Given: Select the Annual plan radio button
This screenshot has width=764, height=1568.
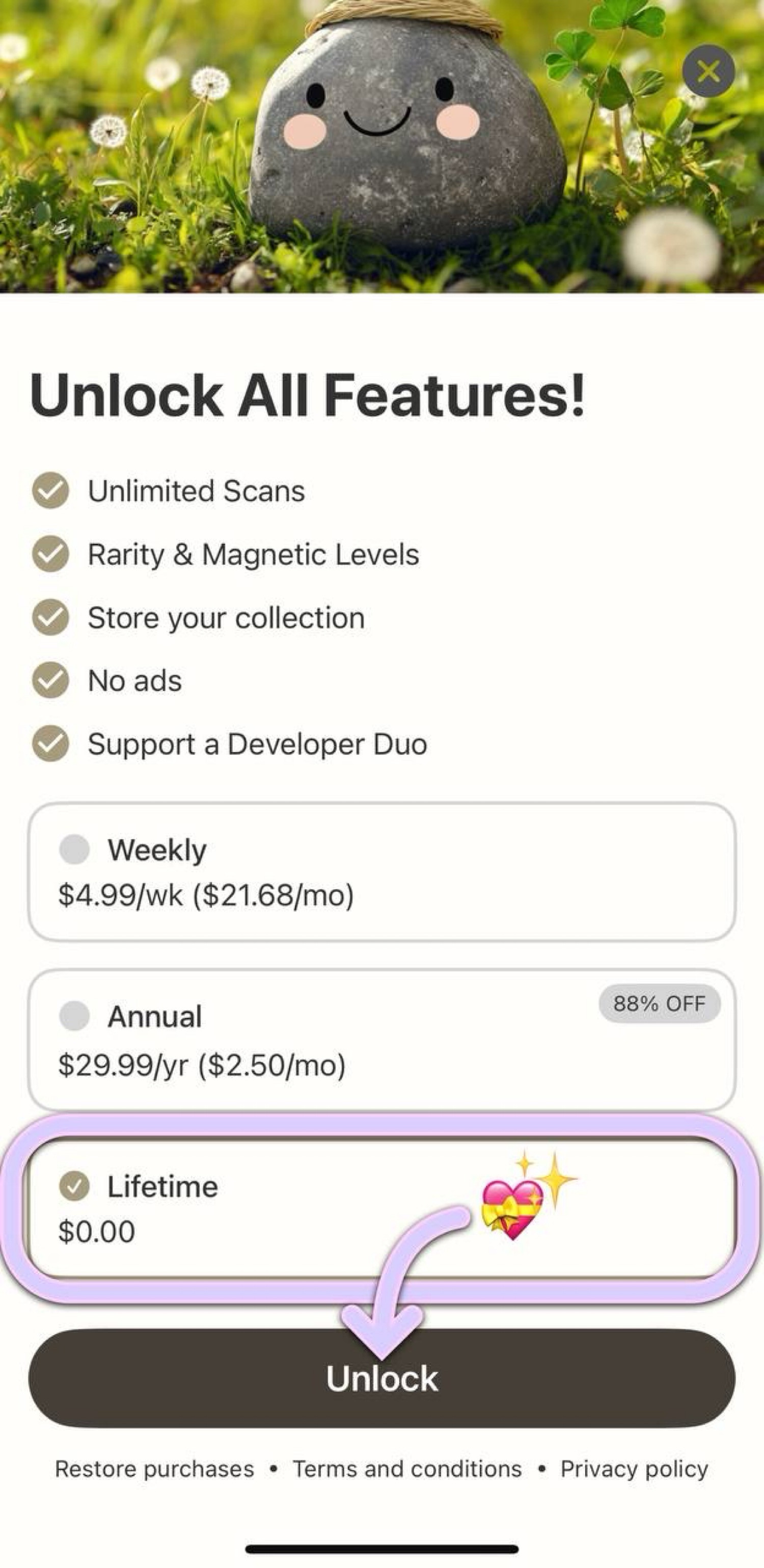Looking at the screenshot, I should tap(74, 1016).
